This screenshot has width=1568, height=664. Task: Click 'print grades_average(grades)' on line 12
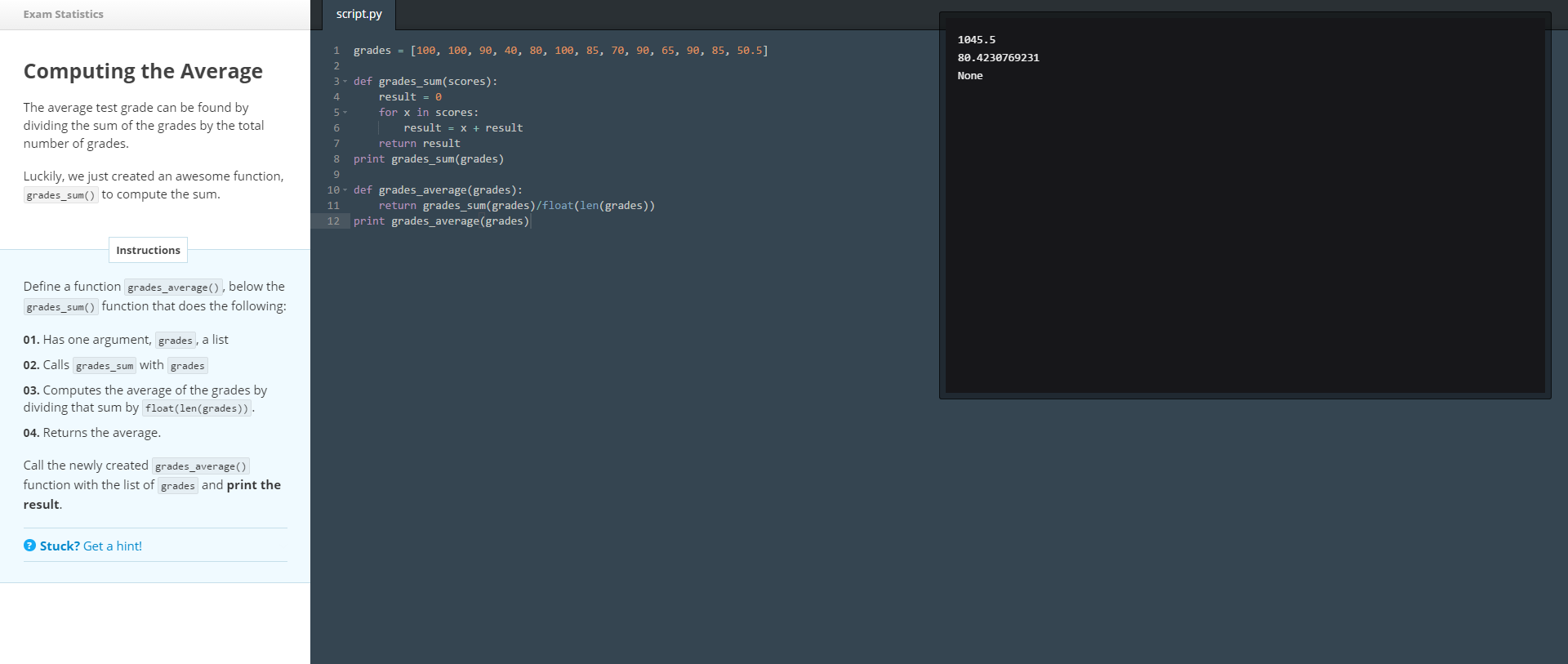point(441,221)
